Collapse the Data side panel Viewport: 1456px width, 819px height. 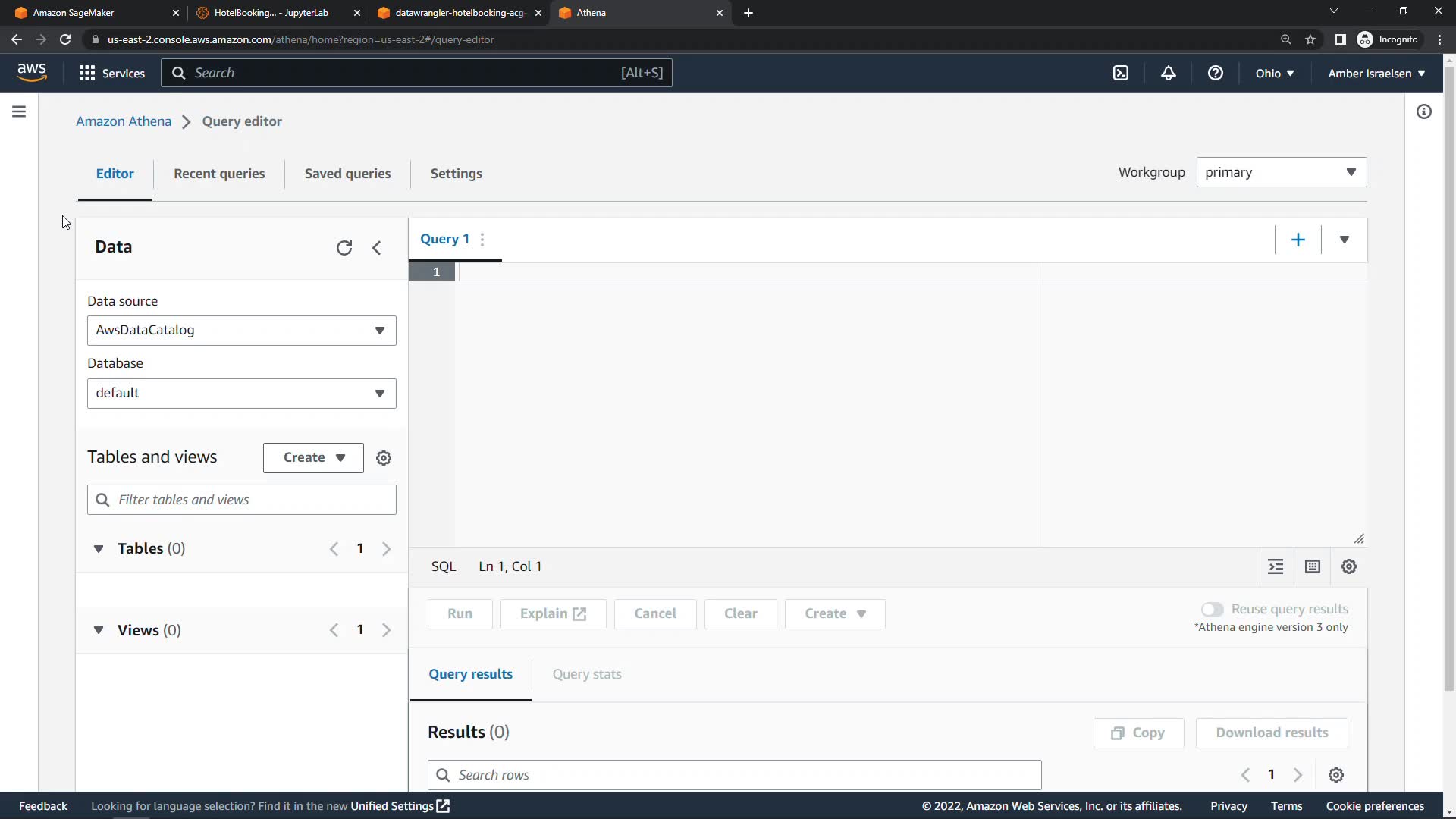pyautogui.click(x=377, y=248)
